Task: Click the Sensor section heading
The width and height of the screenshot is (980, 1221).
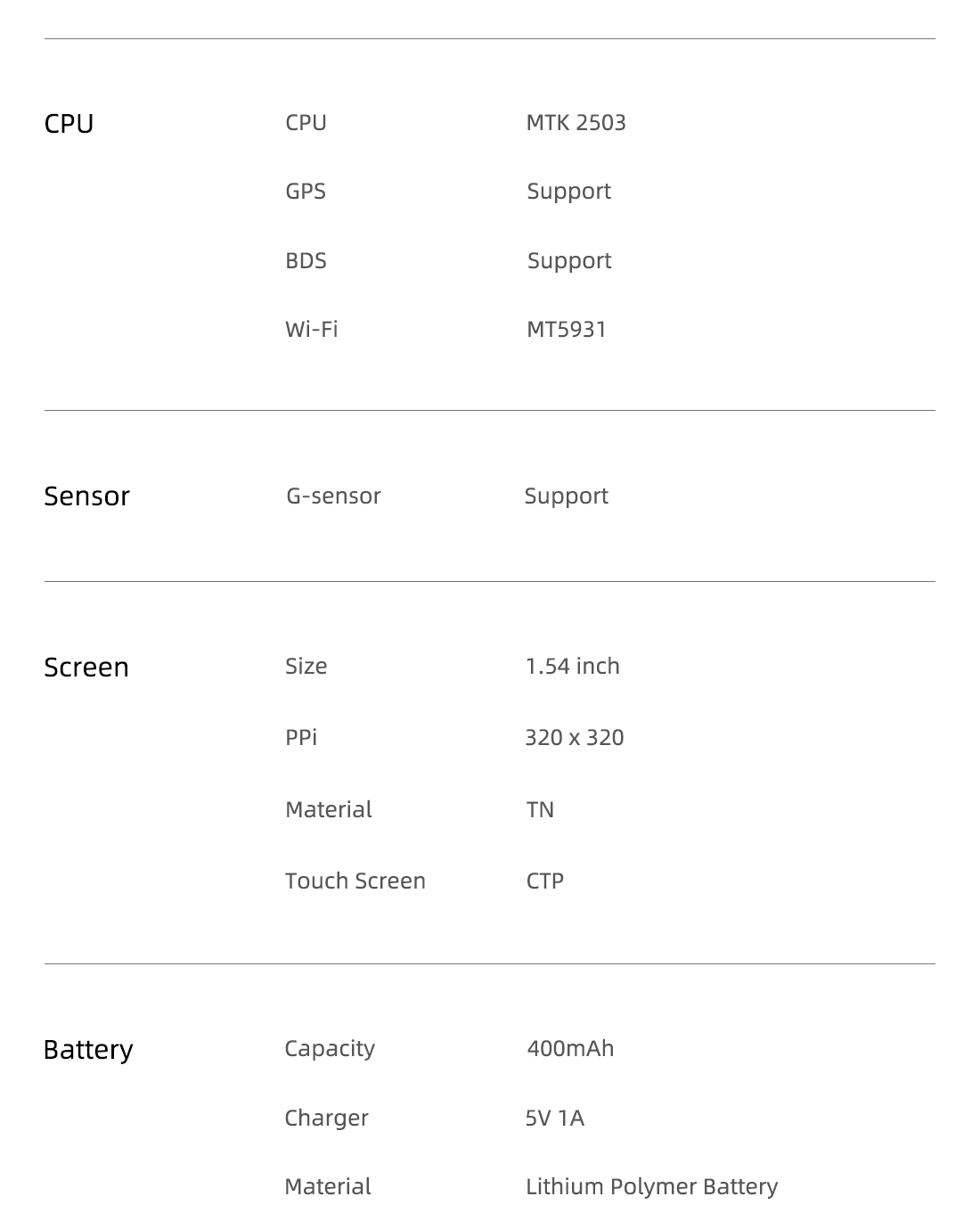Action: coord(86,496)
